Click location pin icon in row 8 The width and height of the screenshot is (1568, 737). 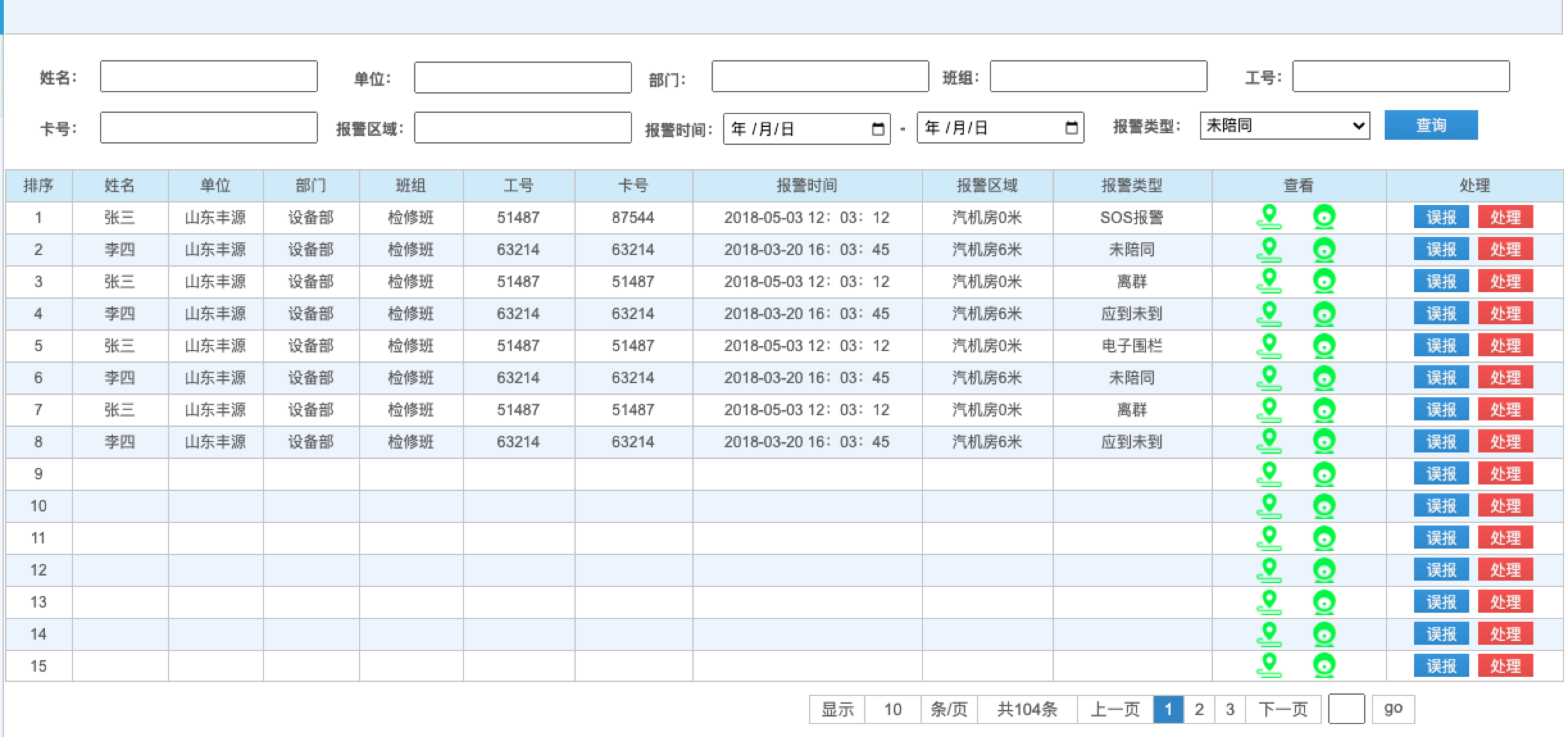point(1269,441)
